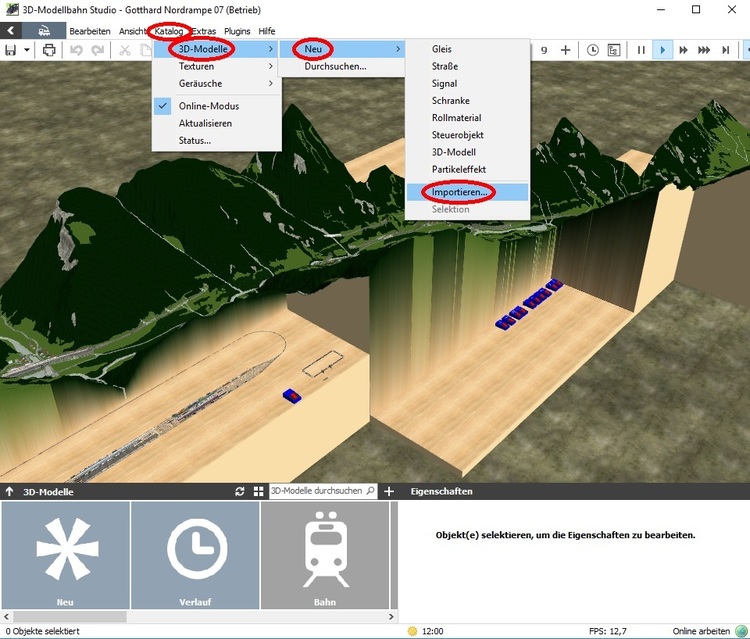Open the Katalog menu
Screen dimensions: 750x639
point(169,31)
